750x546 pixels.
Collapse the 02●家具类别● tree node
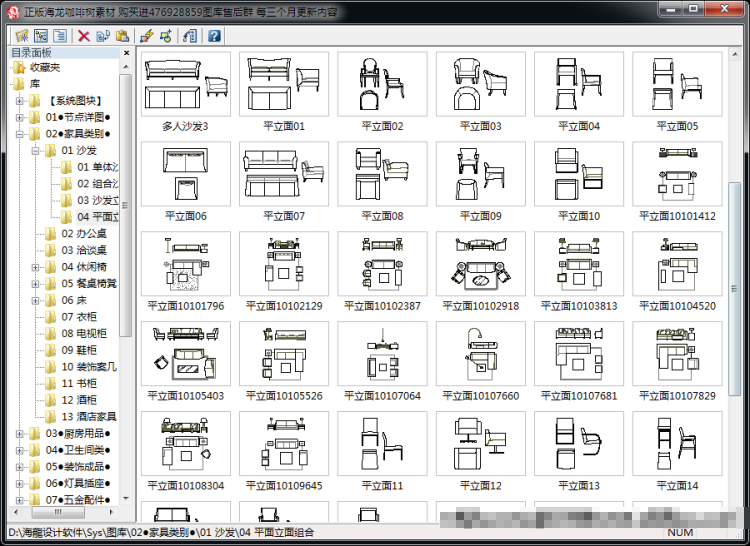click(20, 134)
